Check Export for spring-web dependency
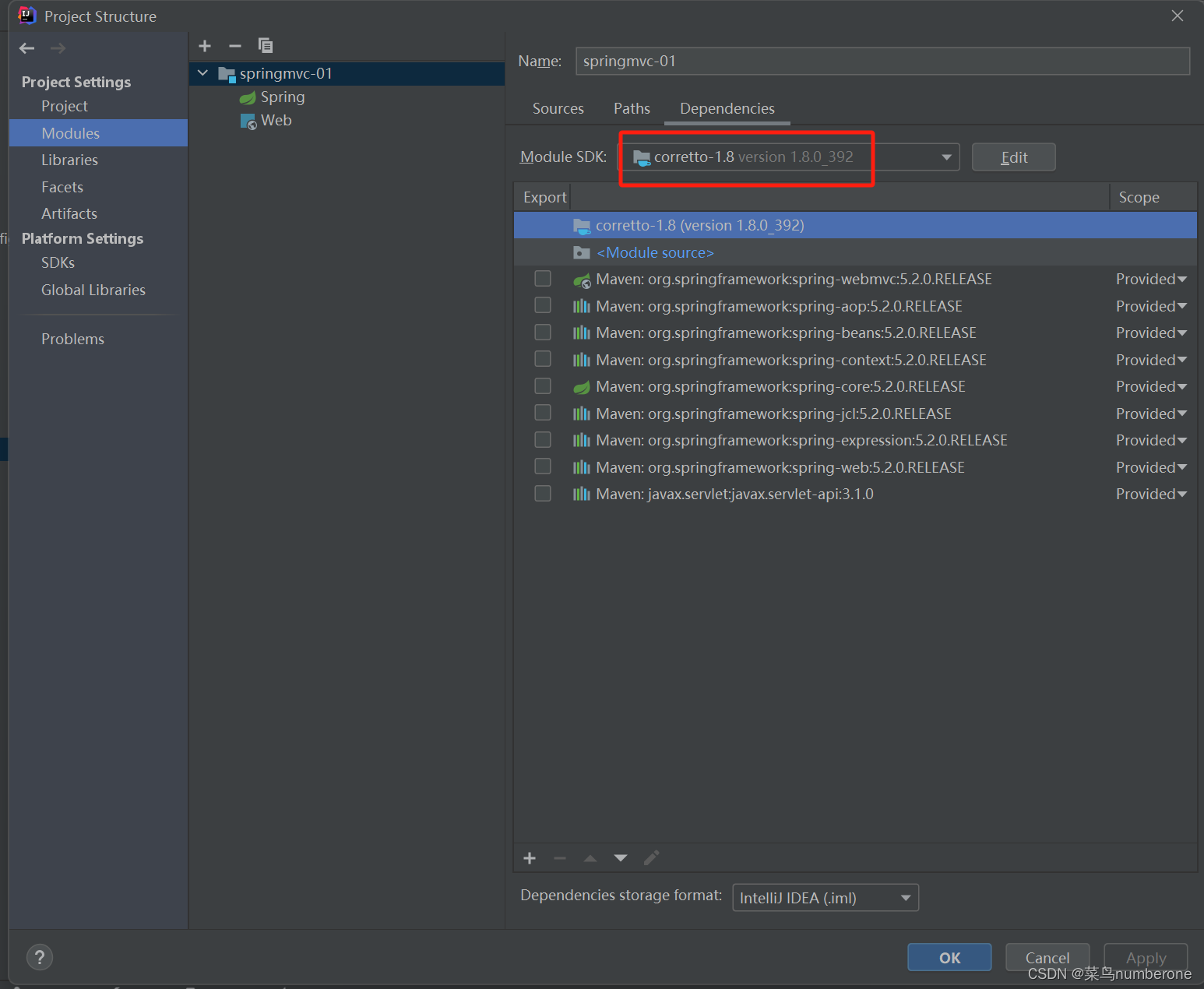 pyautogui.click(x=543, y=466)
